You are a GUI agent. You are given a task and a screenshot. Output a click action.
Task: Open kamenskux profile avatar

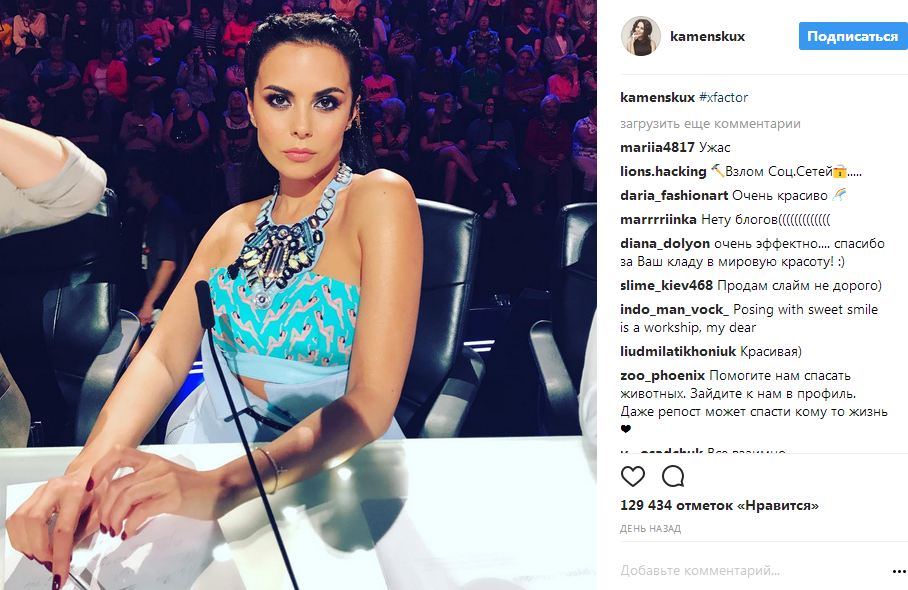point(640,36)
